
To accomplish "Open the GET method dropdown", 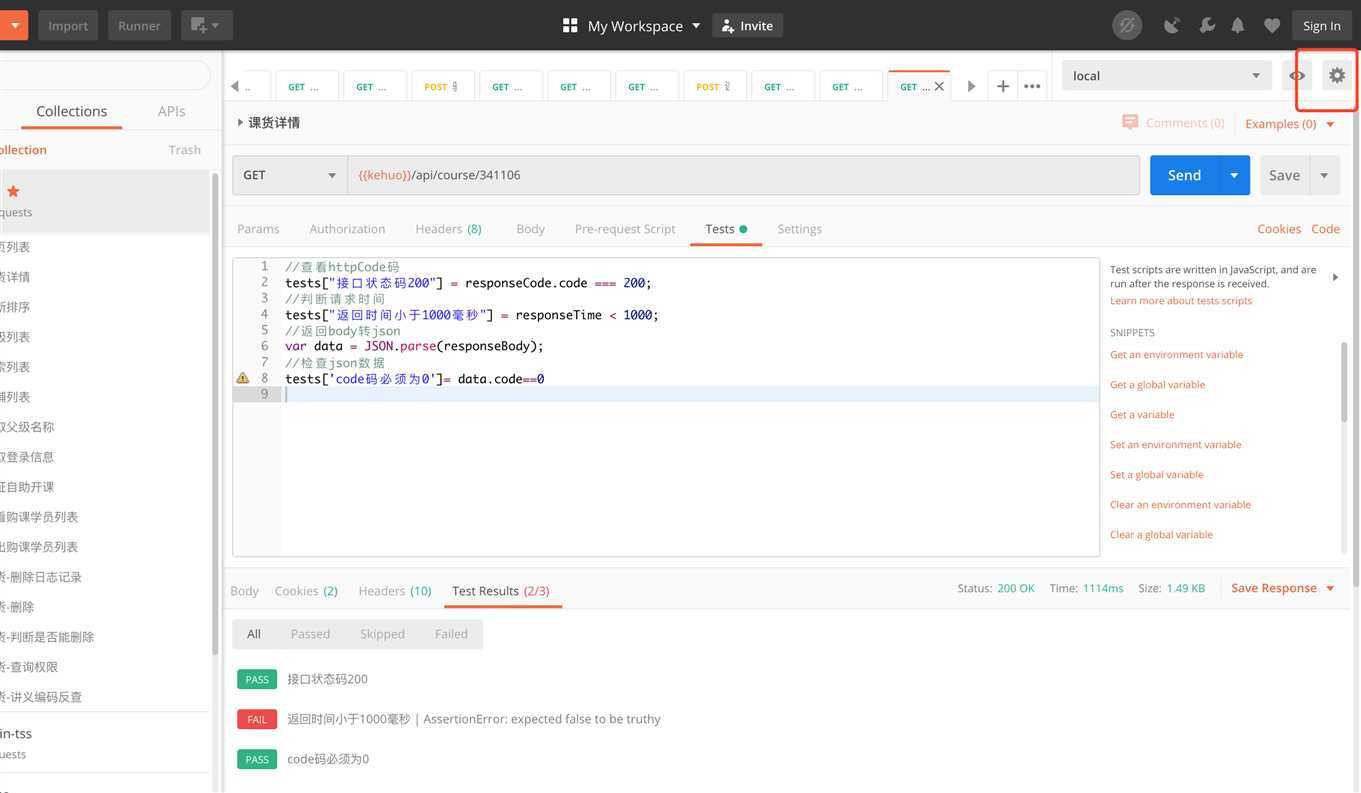I will pos(290,175).
